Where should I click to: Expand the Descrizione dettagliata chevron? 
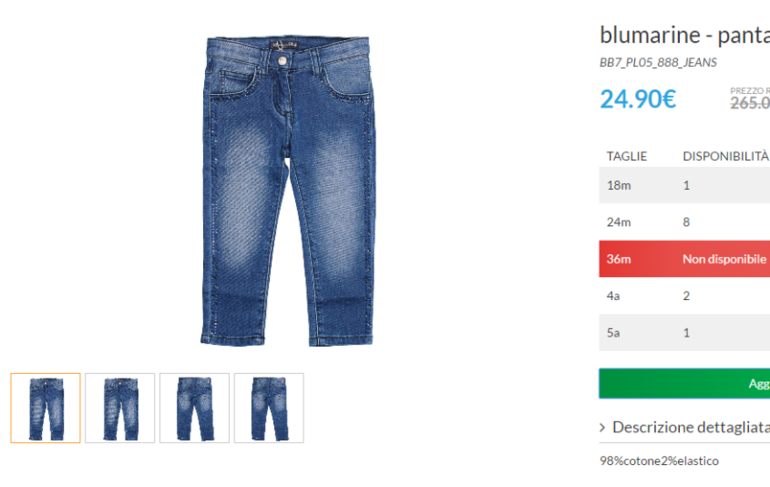603,428
